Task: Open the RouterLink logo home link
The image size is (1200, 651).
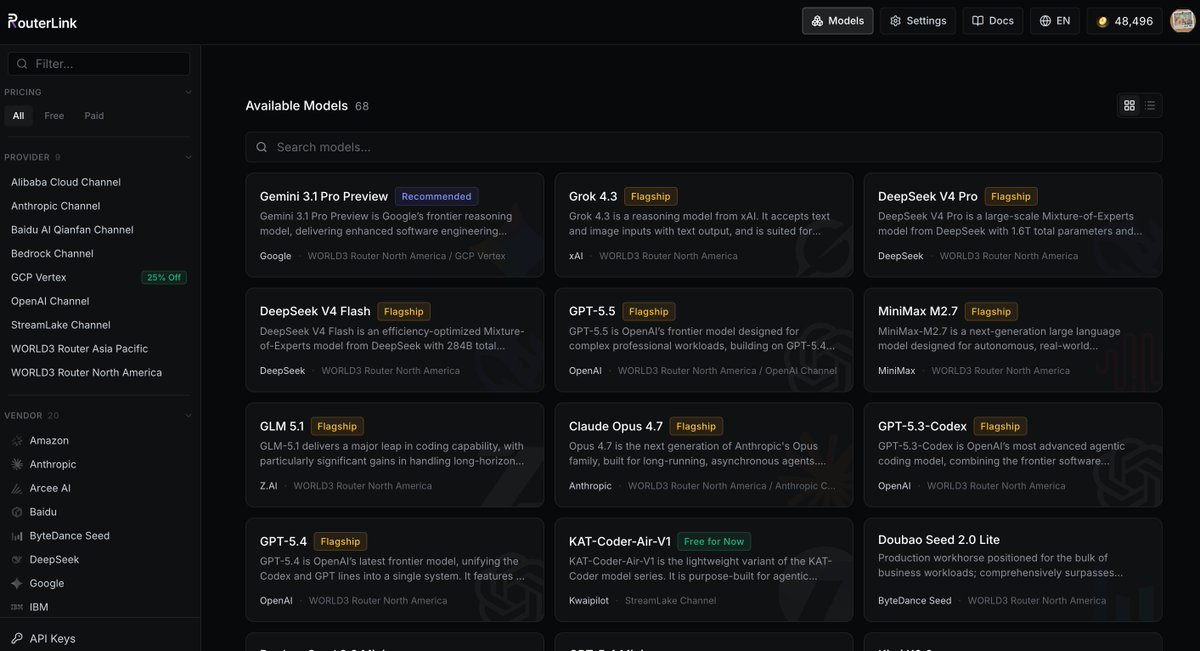Action: [x=42, y=21]
